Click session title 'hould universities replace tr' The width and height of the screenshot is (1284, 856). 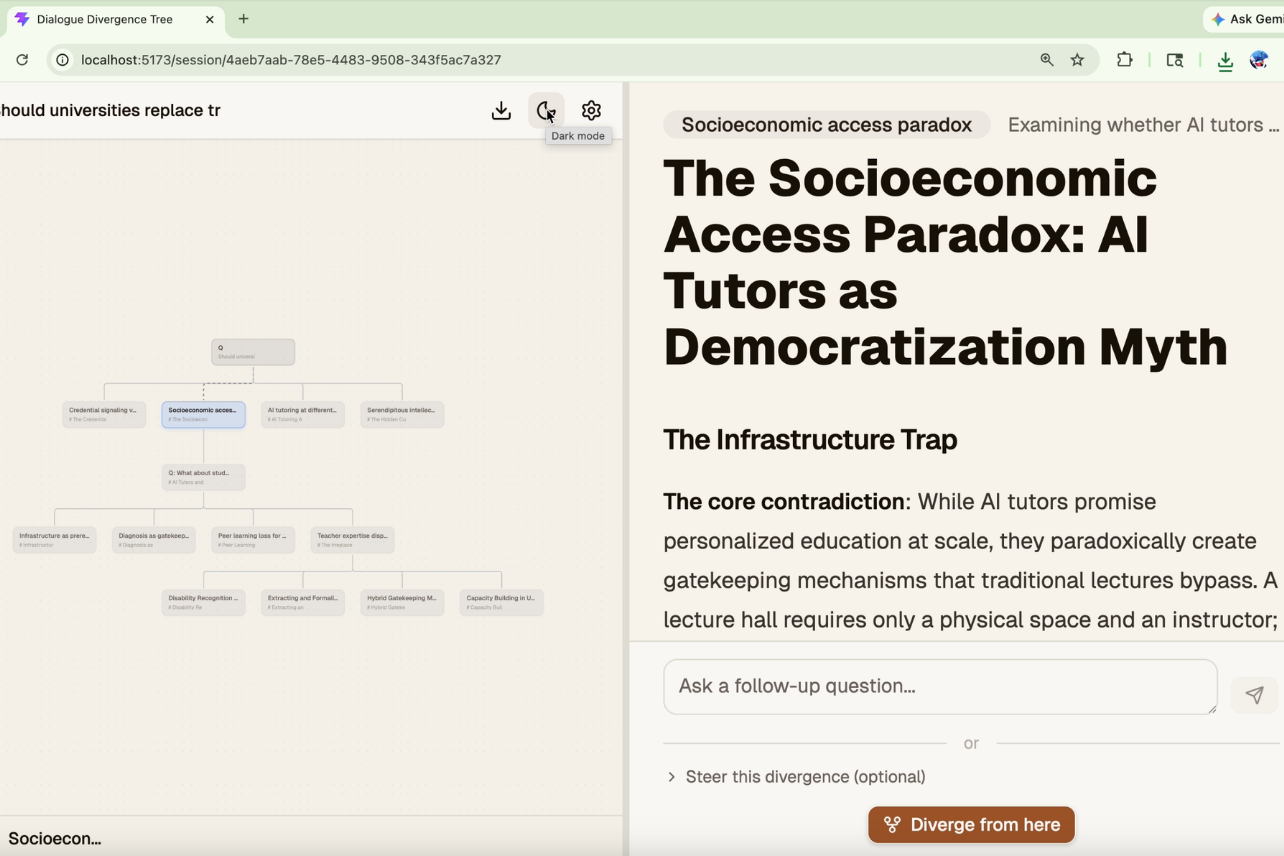tap(110, 110)
